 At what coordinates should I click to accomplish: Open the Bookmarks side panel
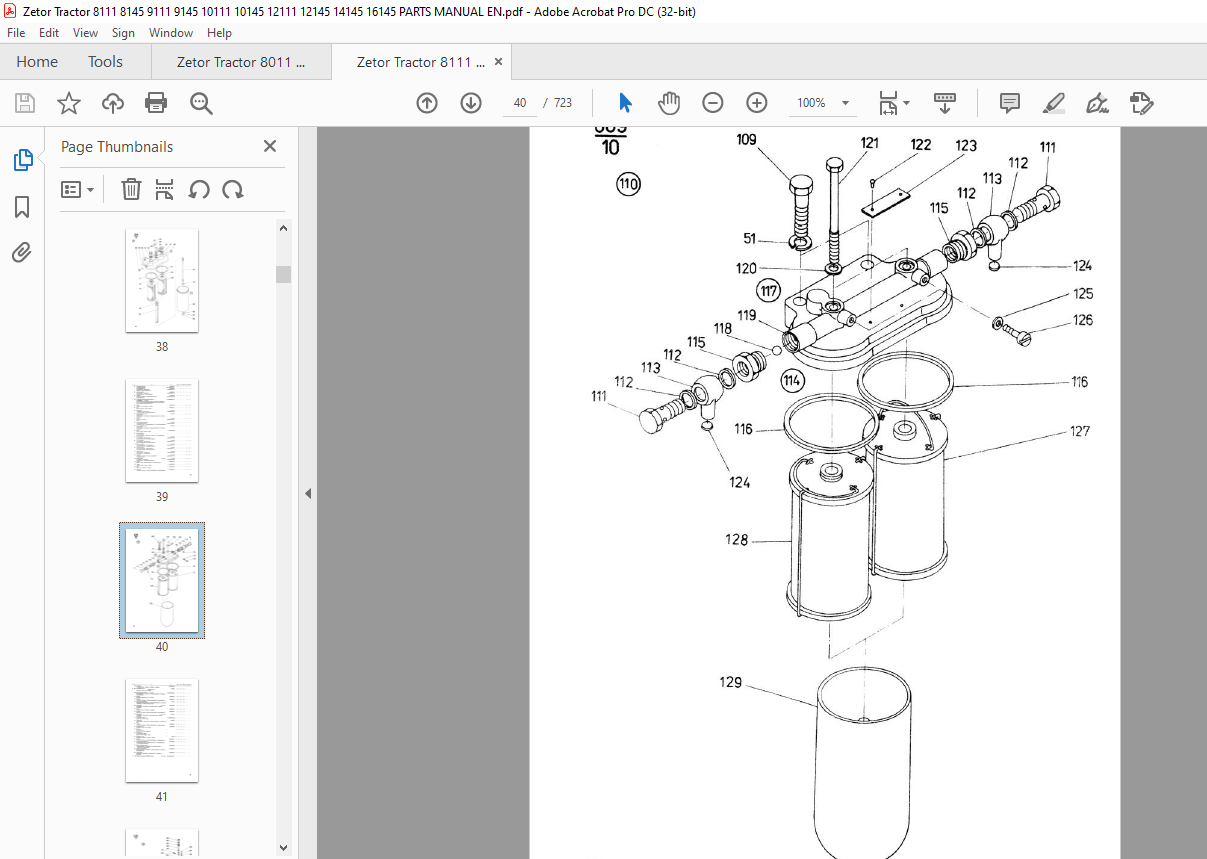[x=22, y=207]
